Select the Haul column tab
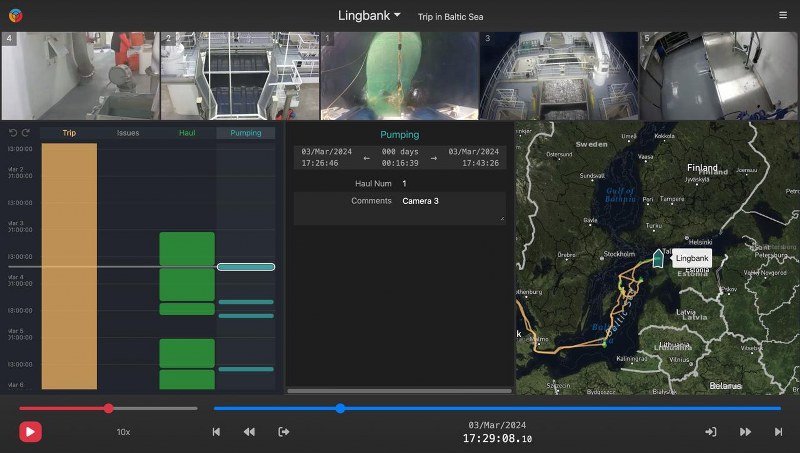The height and width of the screenshot is (453, 800). tap(187, 133)
